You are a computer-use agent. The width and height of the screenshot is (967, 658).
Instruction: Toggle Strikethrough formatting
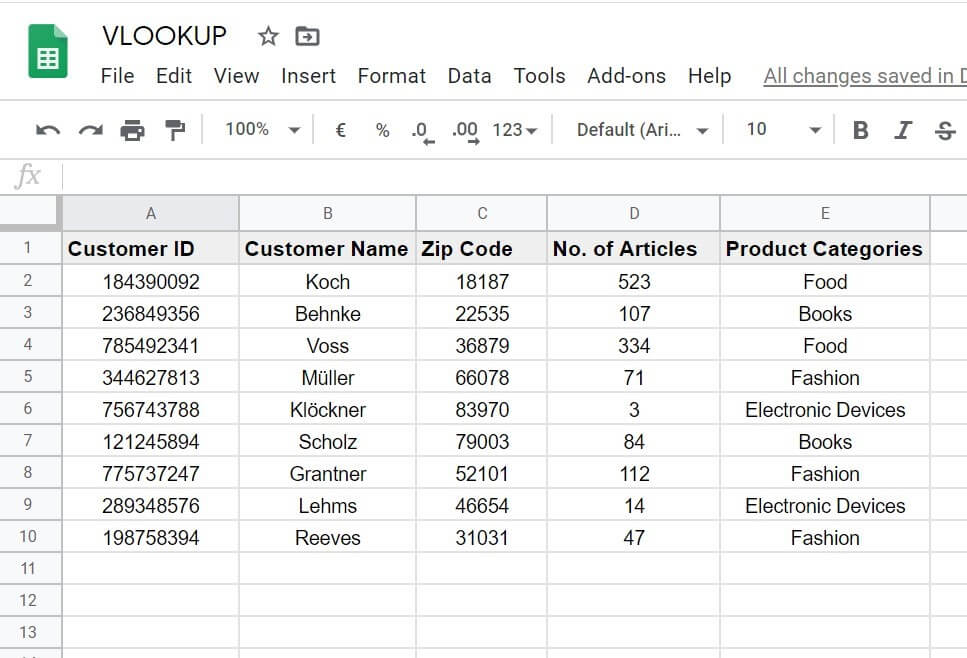tap(944, 130)
